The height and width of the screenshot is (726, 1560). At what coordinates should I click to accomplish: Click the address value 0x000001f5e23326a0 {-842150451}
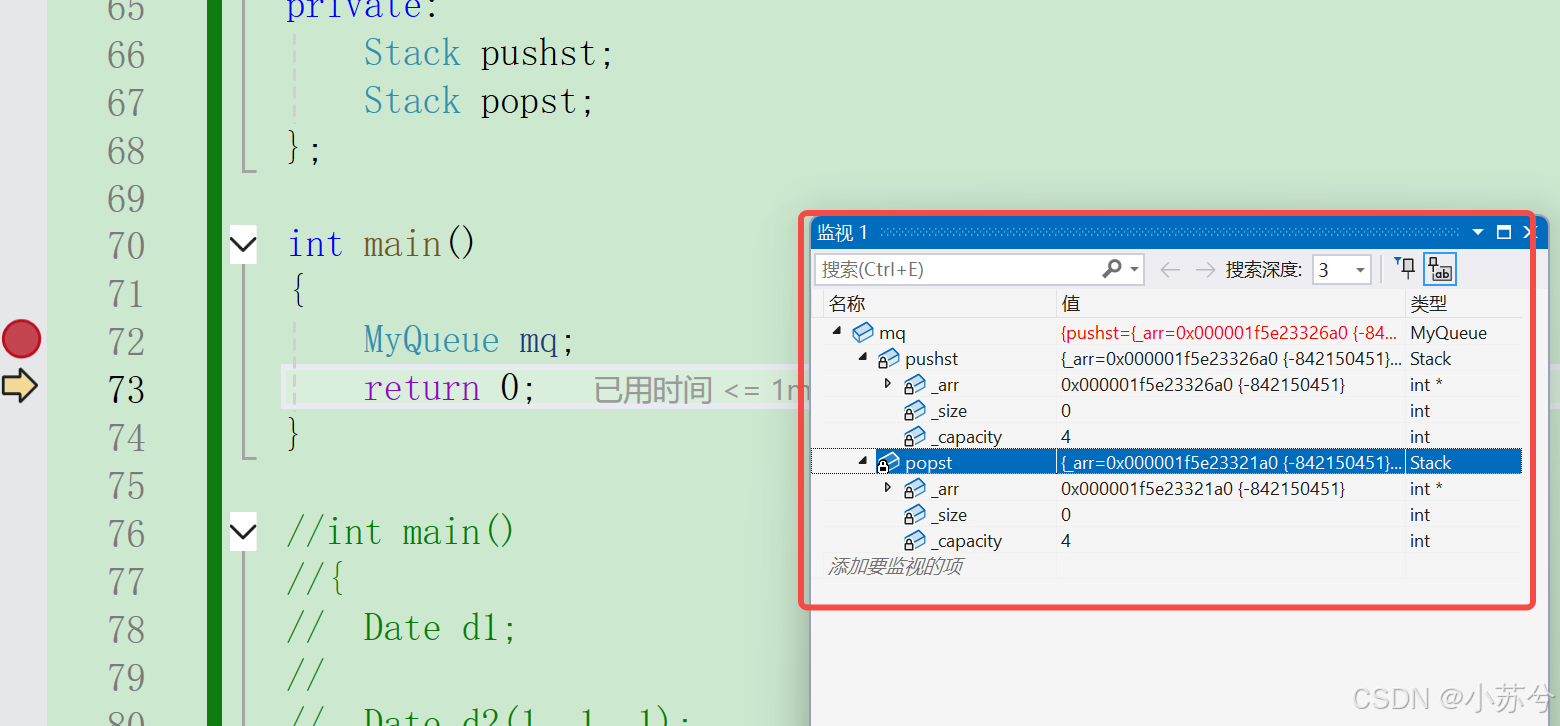tap(1203, 385)
